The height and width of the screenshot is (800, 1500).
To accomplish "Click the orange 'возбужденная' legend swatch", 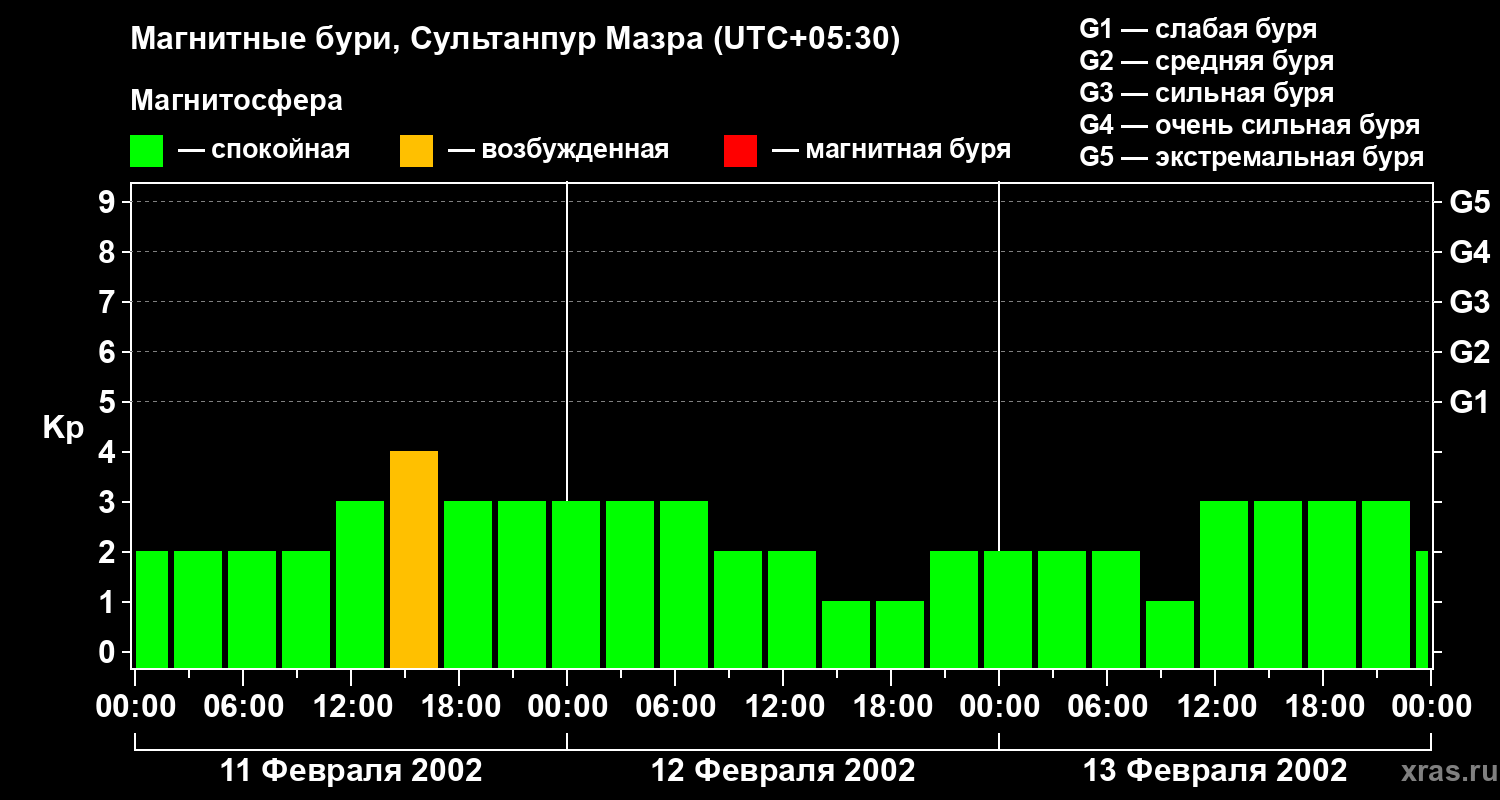I will 416,151.
